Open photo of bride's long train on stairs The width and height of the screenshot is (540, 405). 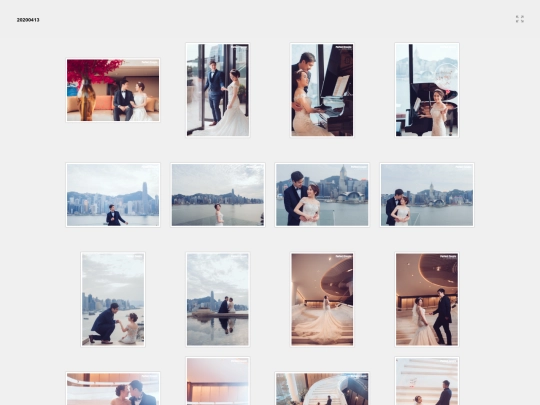(x=322, y=299)
